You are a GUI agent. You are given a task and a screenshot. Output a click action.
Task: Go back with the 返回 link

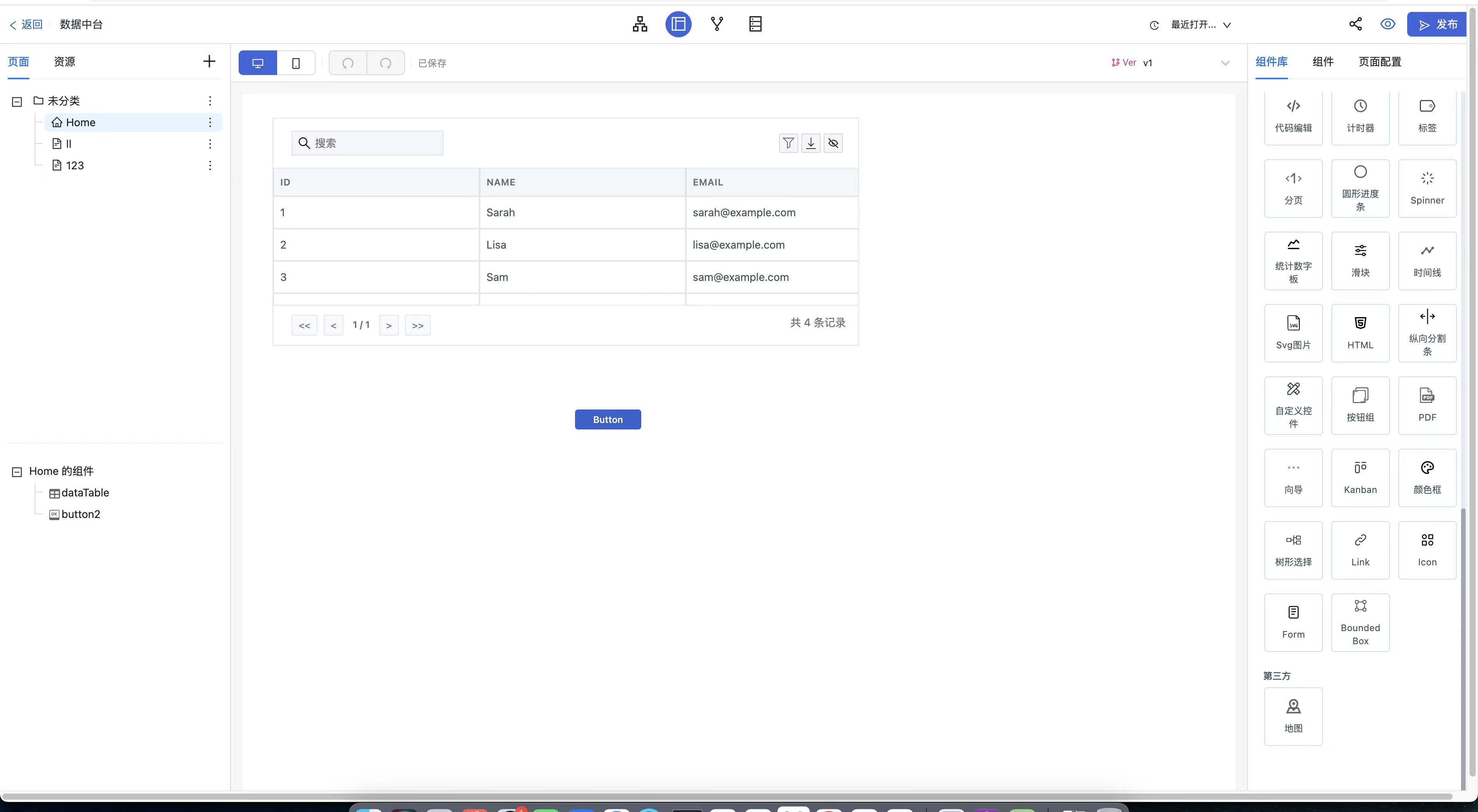coord(26,24)
